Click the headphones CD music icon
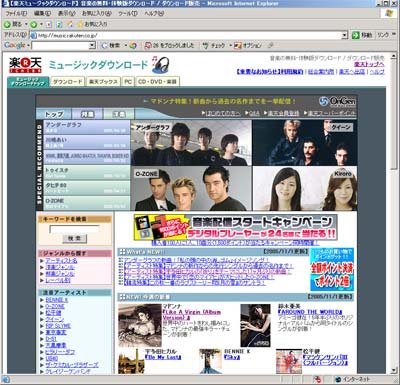This screenshot has width=400, height=385. (x=161, y=64)
